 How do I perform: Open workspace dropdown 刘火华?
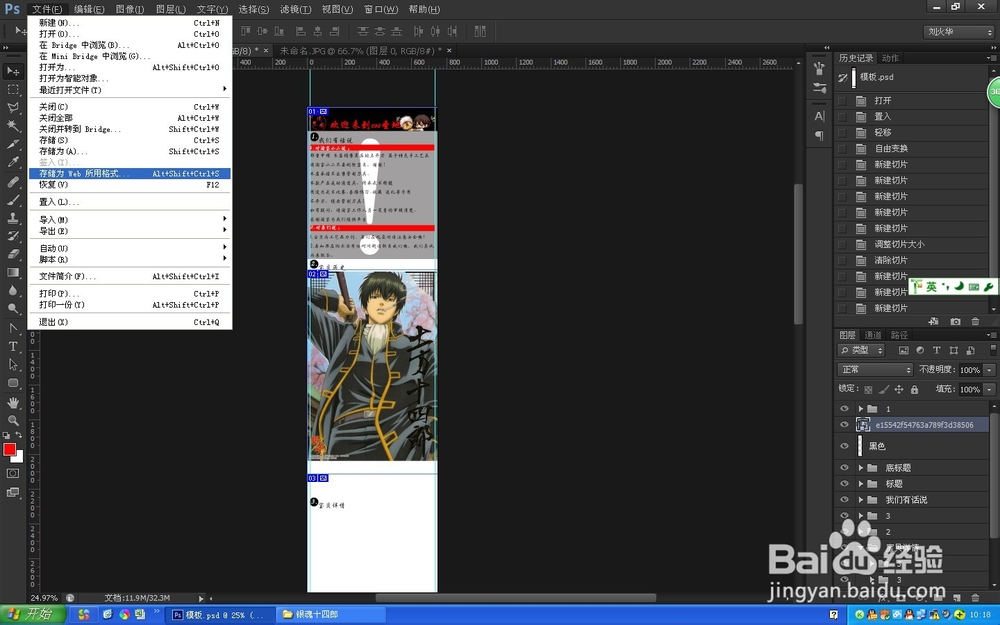(x=959, y=31)
